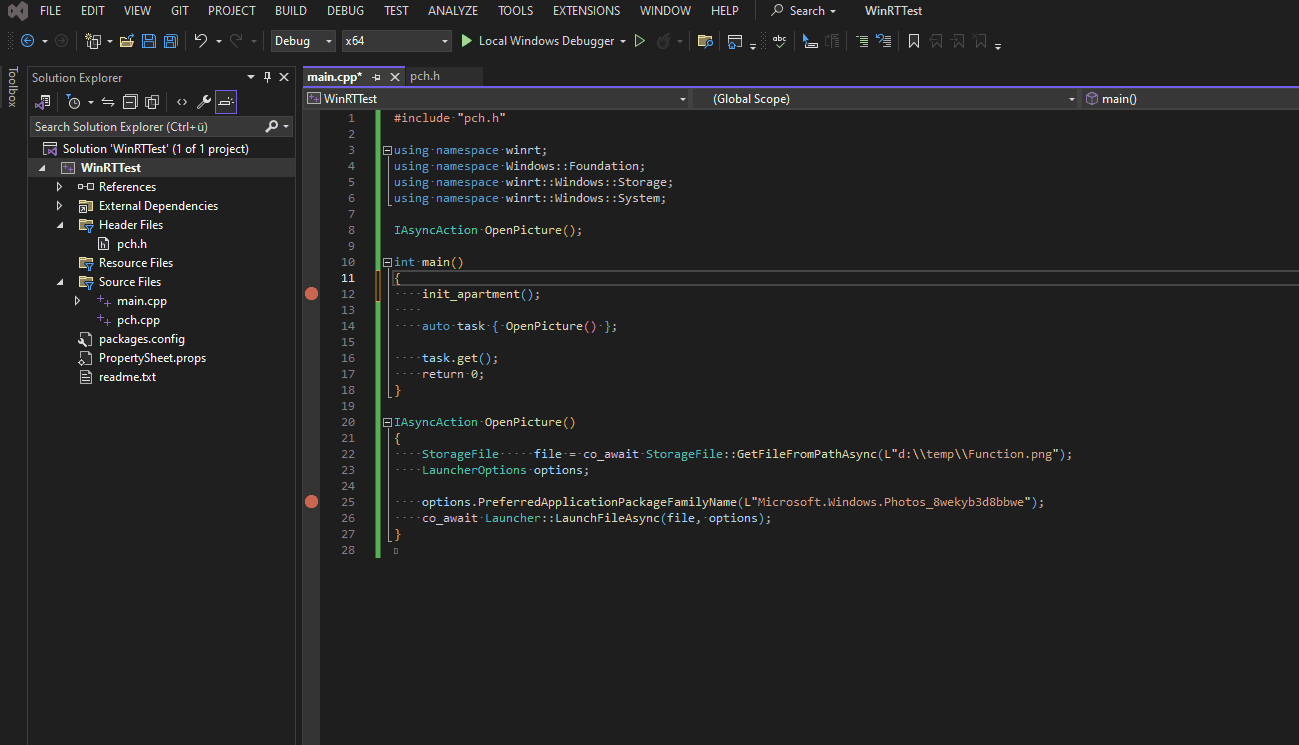Click the Find in Files toolbar icon
Viewport: 1299px width, 745px height.
pos(705,40)
